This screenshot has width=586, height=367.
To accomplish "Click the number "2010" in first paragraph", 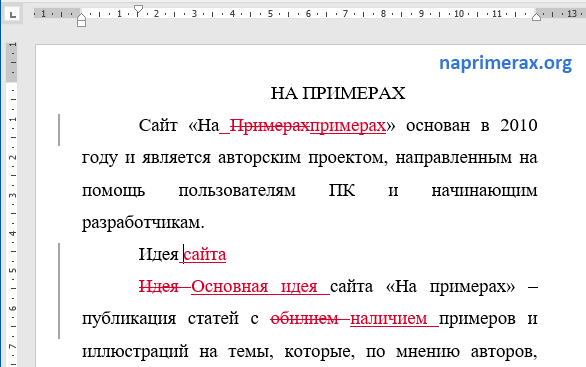I will pos(519,126).
